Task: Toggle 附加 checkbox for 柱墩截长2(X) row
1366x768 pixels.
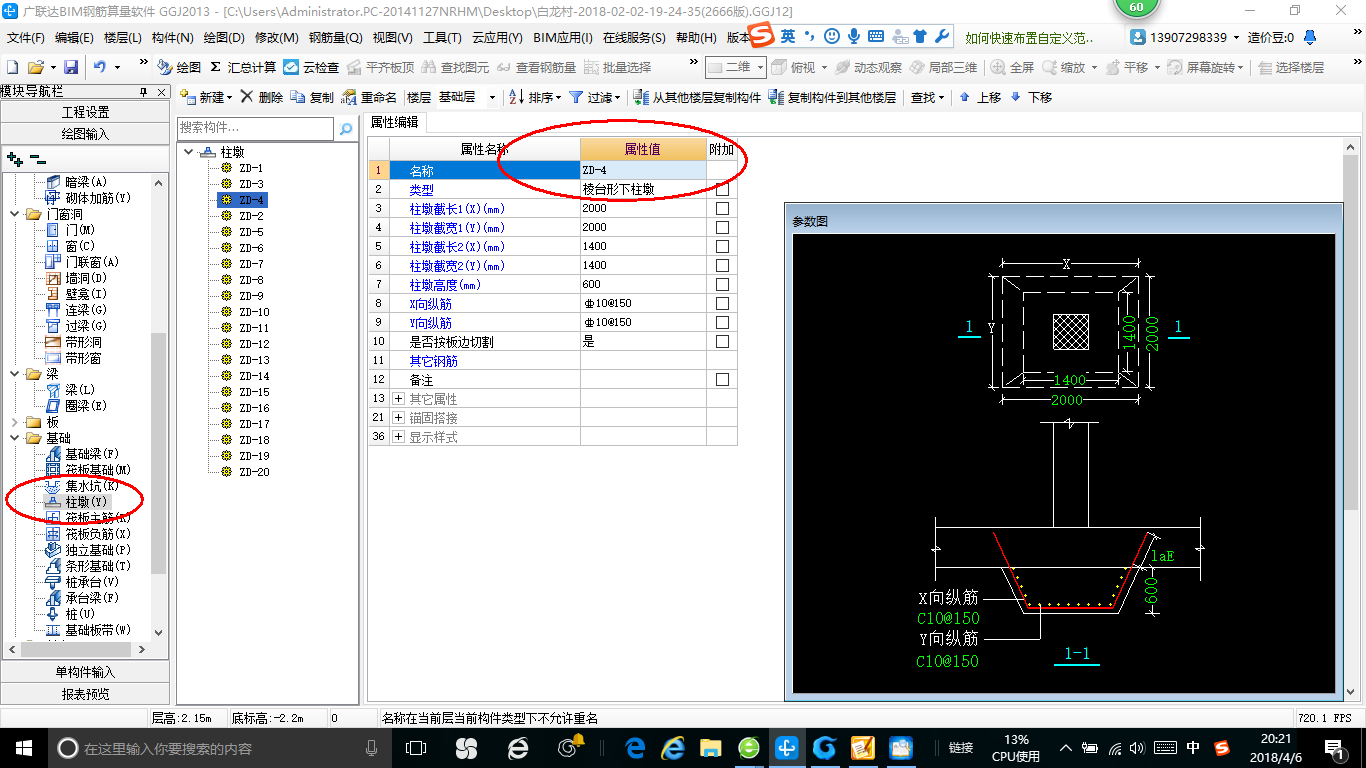Action: click(722, 246)
